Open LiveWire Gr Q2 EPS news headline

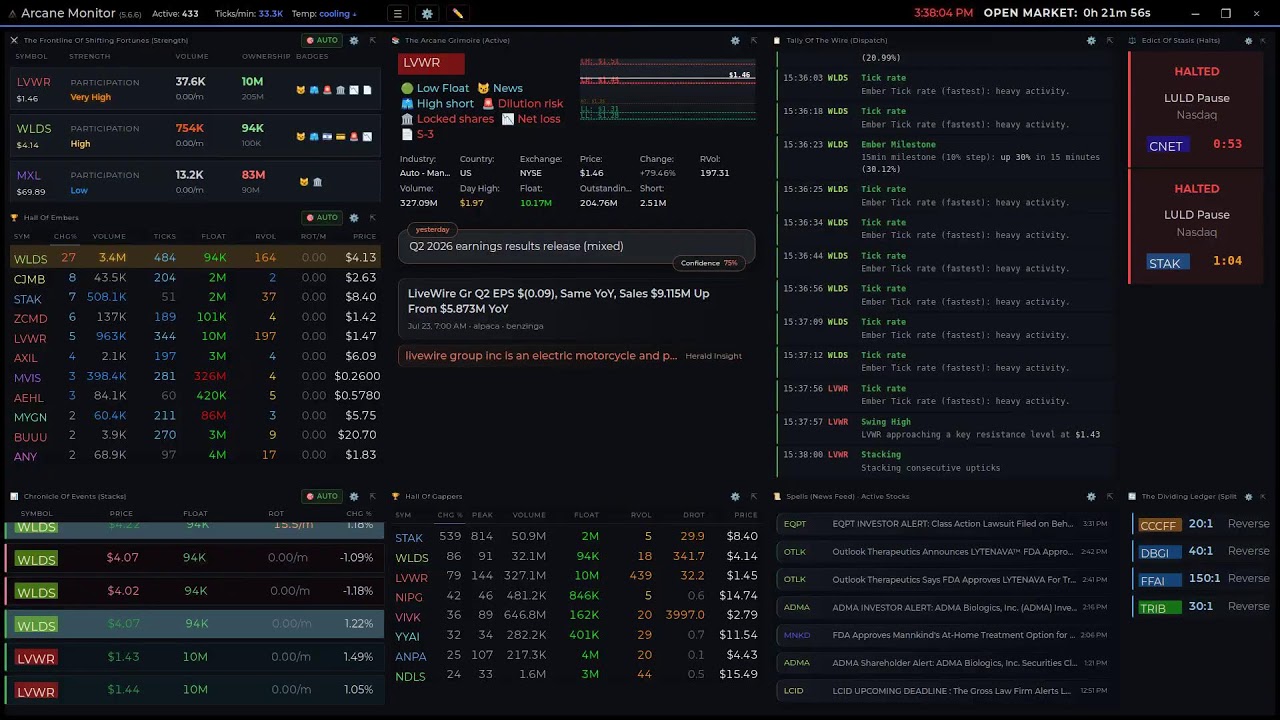(576, 308)
